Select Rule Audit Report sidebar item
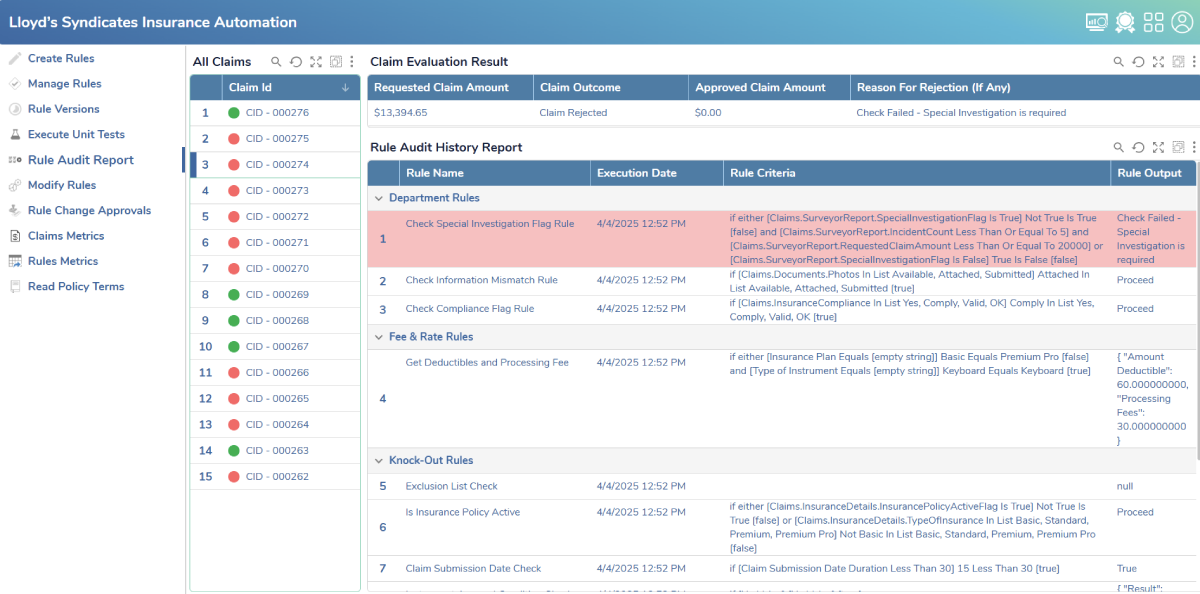Viewport: 1200px width, 594px height. coord(81,160)
